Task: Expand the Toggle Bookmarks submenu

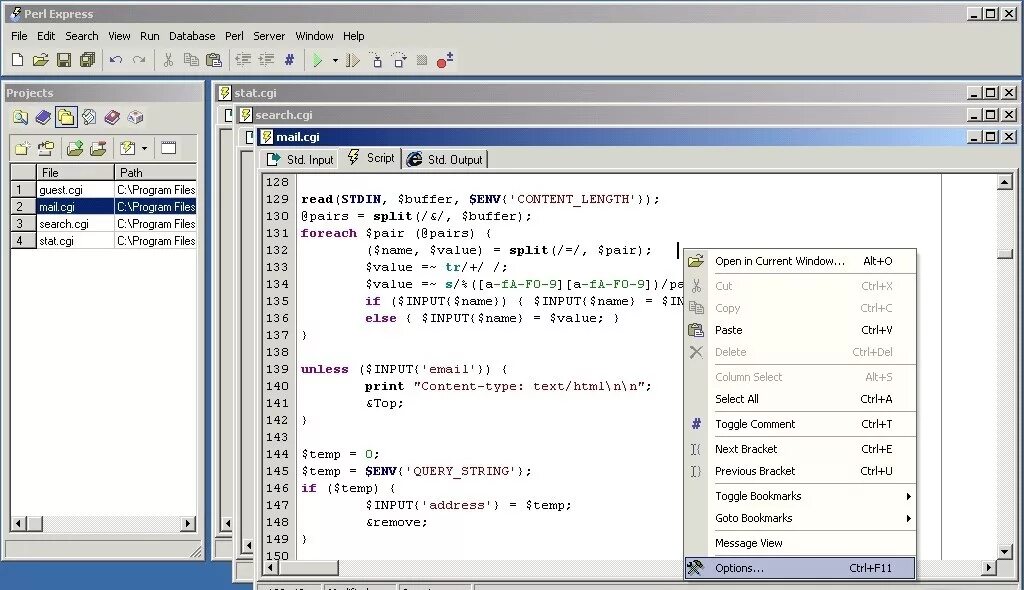Action: click(800, 496)
